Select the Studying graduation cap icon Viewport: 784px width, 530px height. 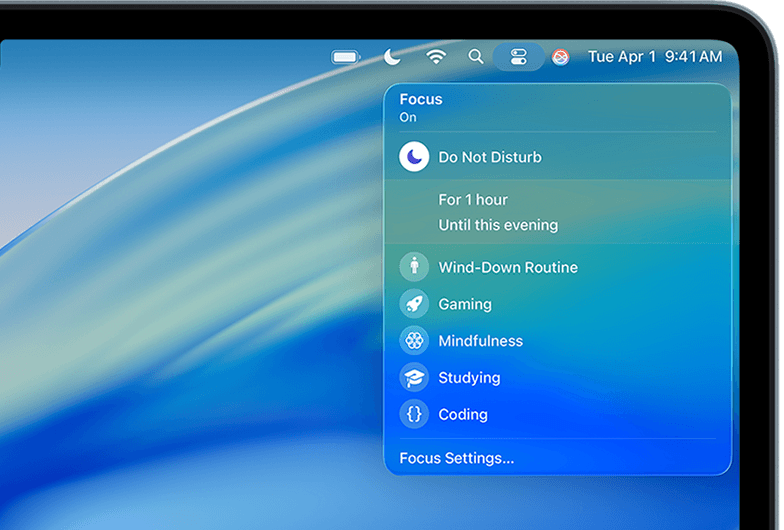[414, 378]
